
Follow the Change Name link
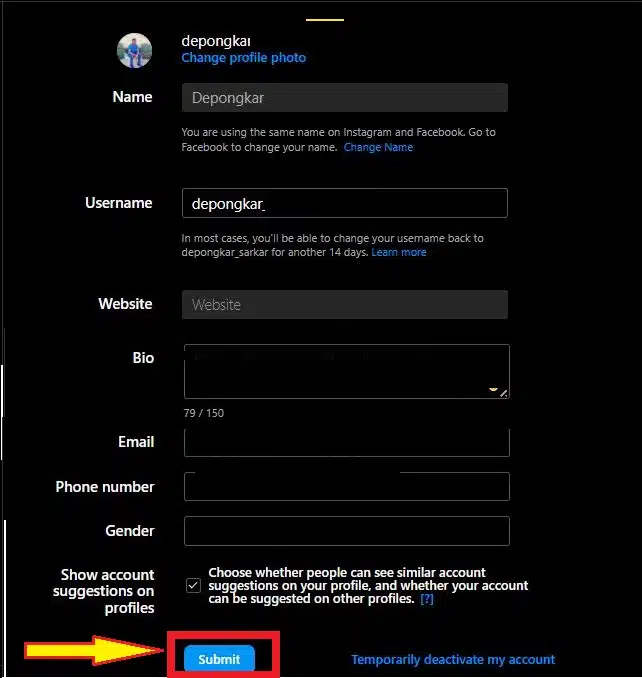pos(378,147)
